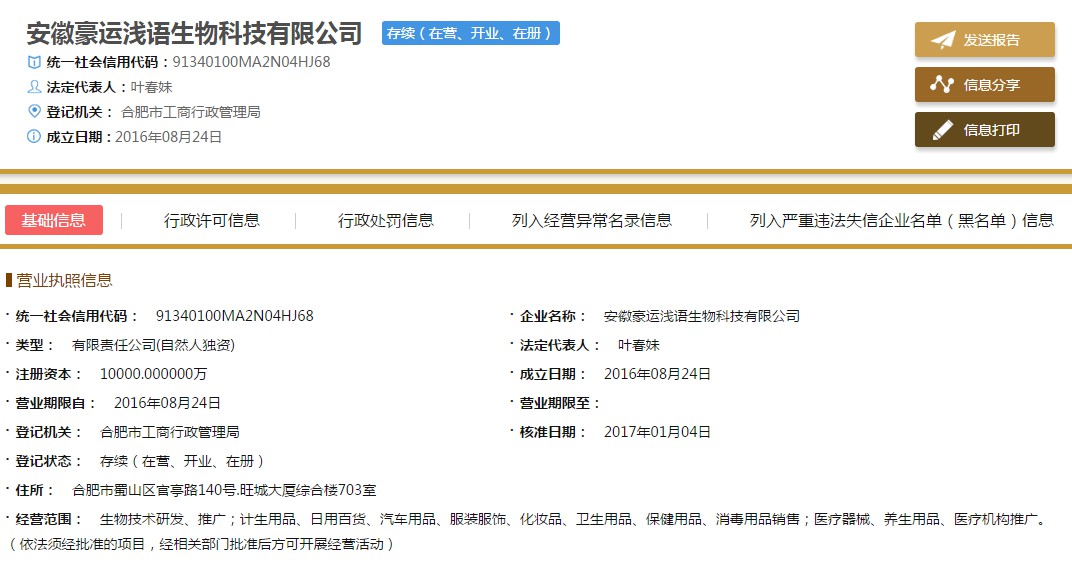Click the brown marker beside 营业执照信息 heading
This screenshot has width=1072, height=566.
[x=9, y=280]
